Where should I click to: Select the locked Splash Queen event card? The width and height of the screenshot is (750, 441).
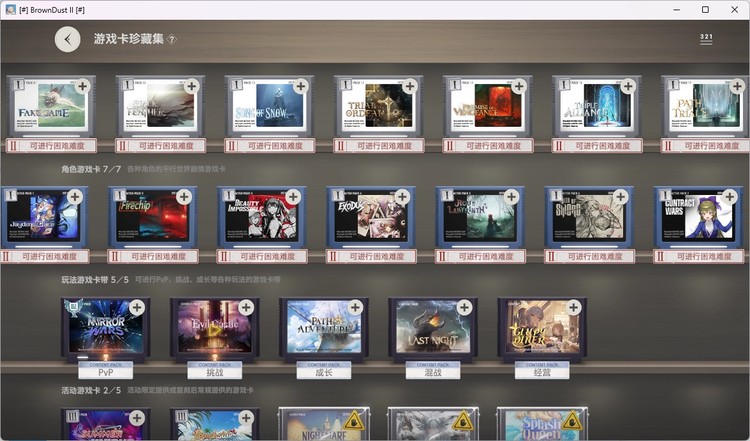coord(540,425)
